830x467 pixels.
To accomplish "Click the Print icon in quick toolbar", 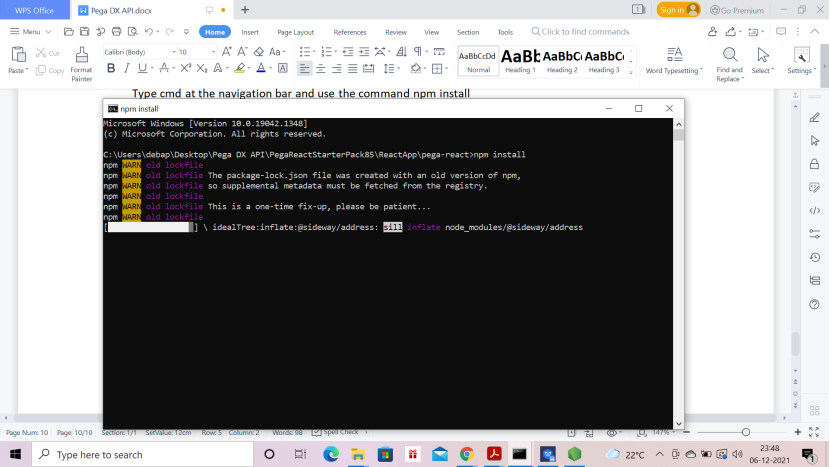I will click(116, 32).
